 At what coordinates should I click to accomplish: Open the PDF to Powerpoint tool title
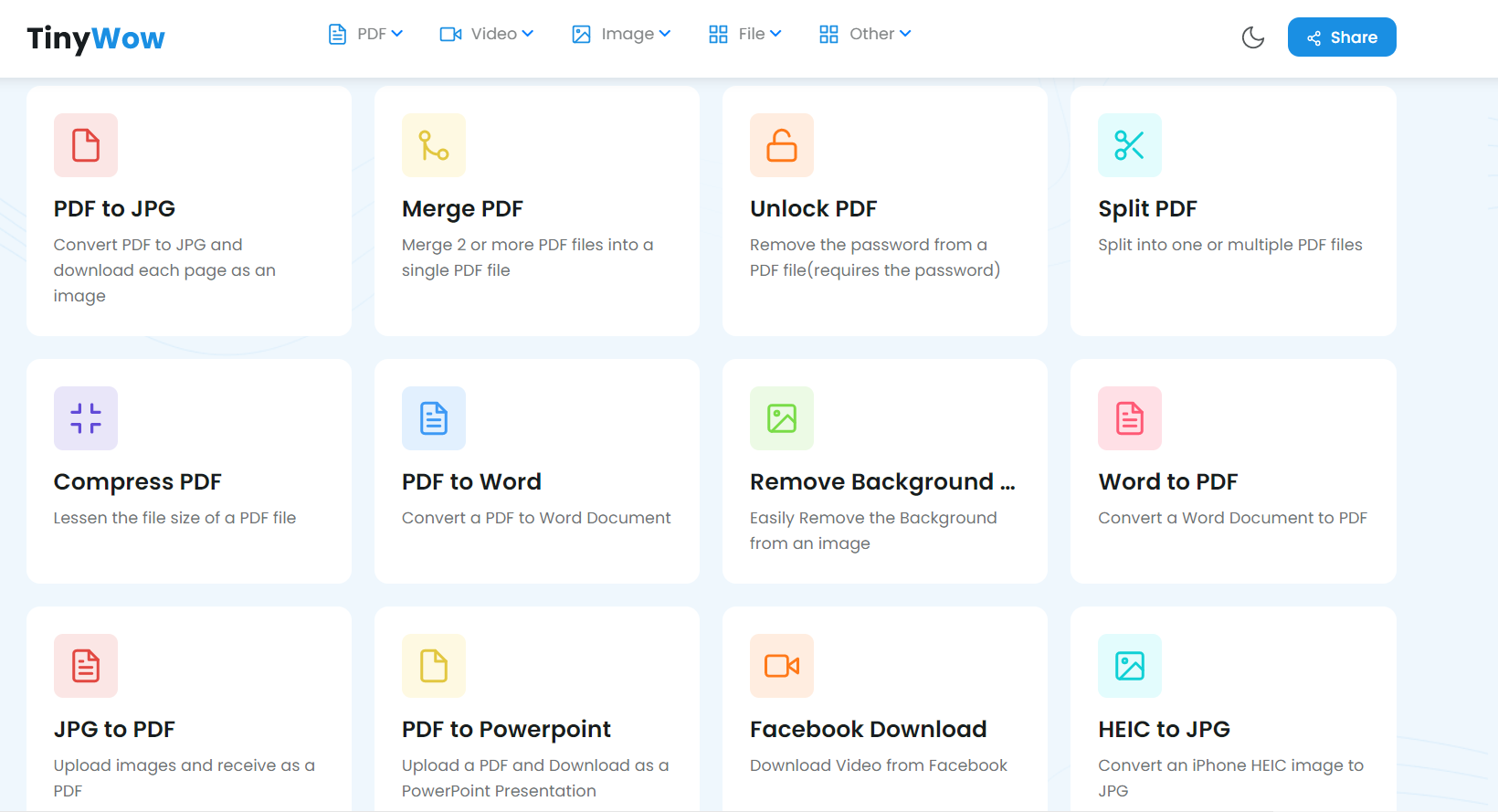tap(506, 730)
